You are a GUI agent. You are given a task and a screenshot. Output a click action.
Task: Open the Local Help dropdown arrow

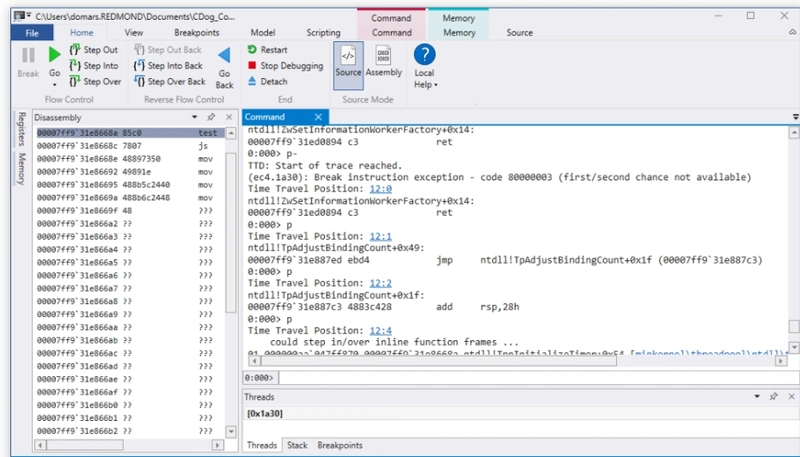point(436,85)
